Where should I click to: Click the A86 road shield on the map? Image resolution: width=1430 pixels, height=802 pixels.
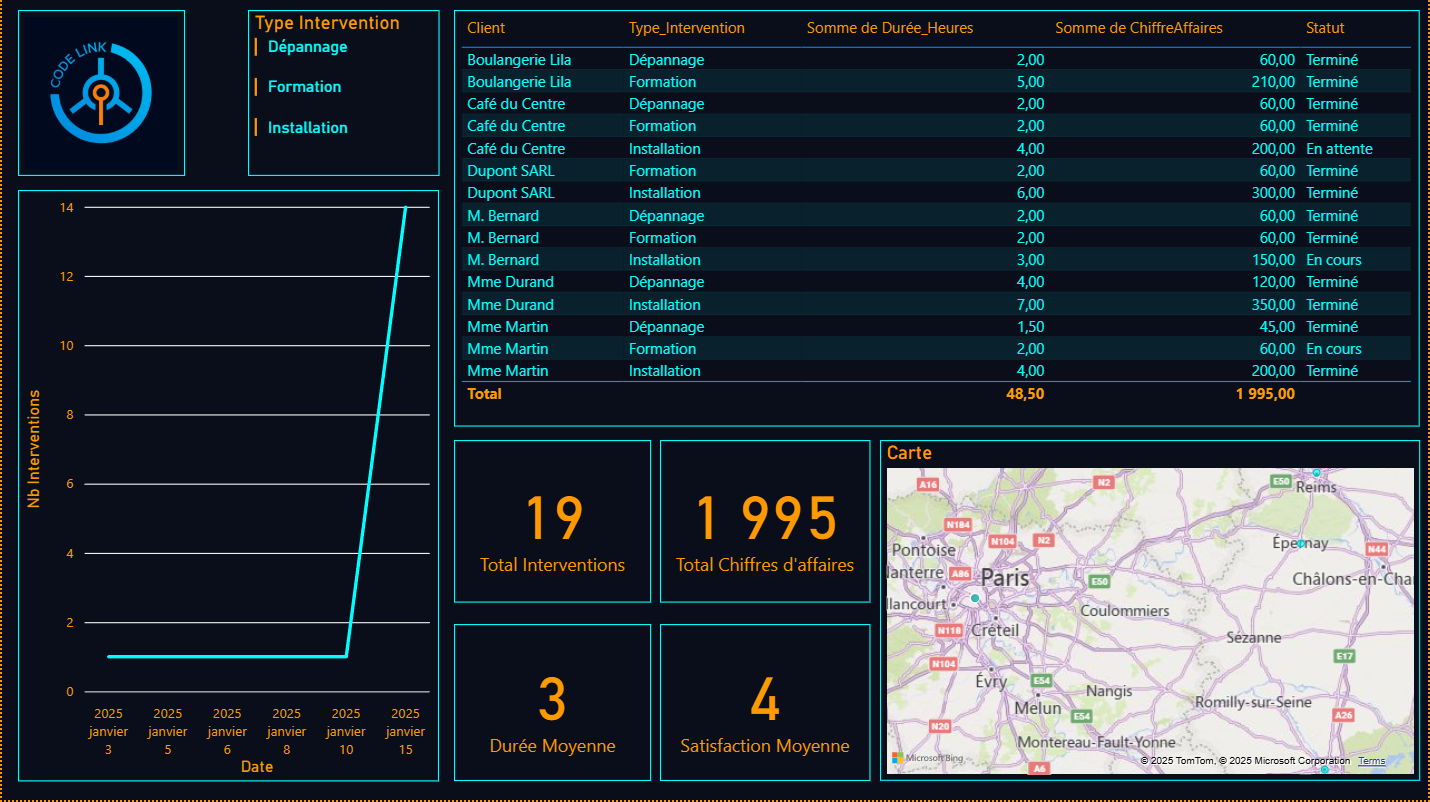tap(960, 574)
